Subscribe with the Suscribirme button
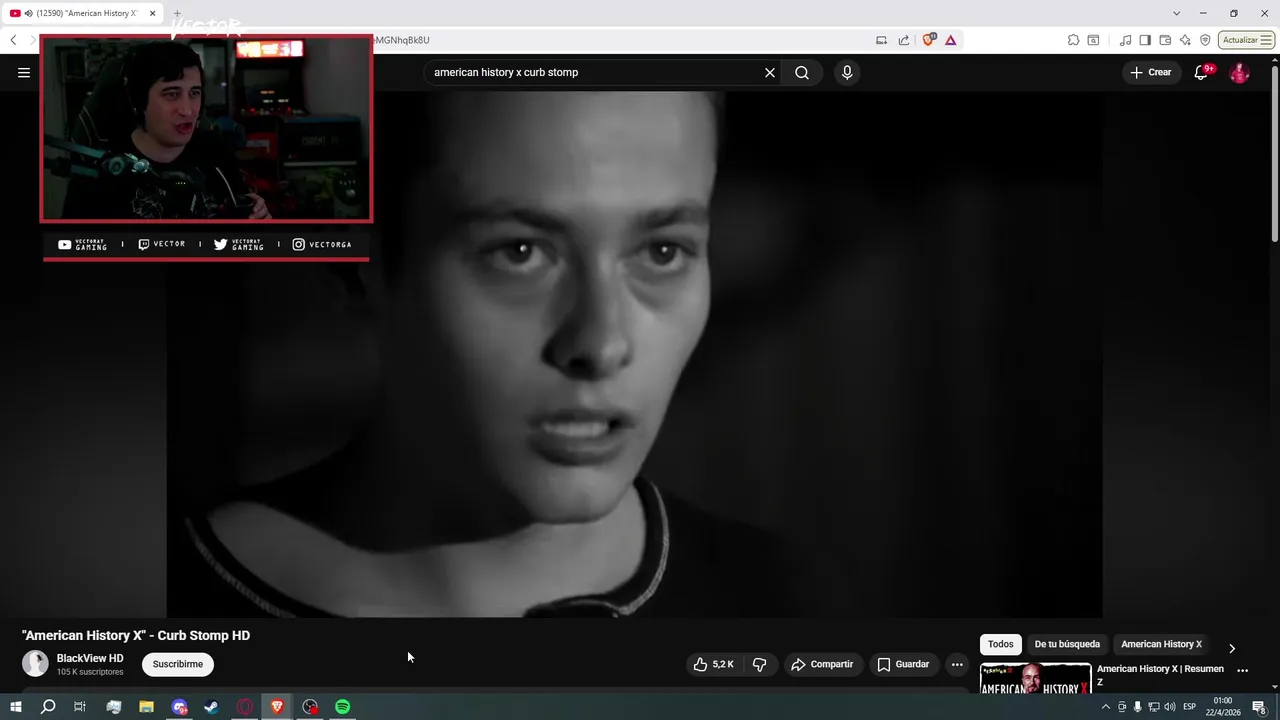The image size is (1280, 720). (x=178, y=664)
